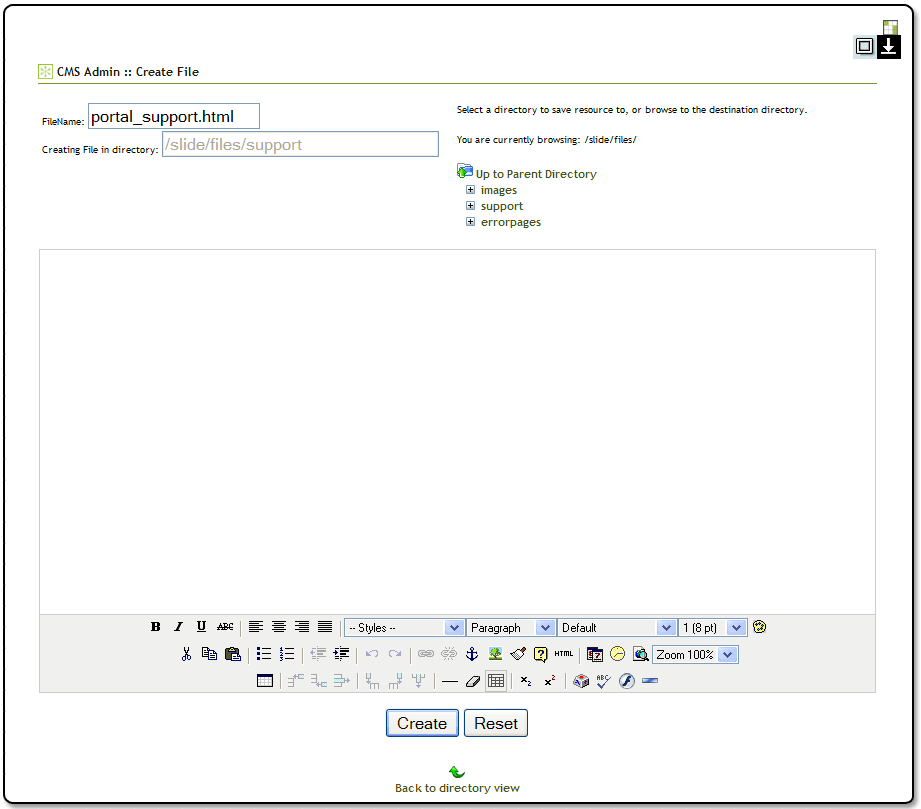Click the Reset button
This screenshot has height=809, width=921.
(x=496, y=723)
